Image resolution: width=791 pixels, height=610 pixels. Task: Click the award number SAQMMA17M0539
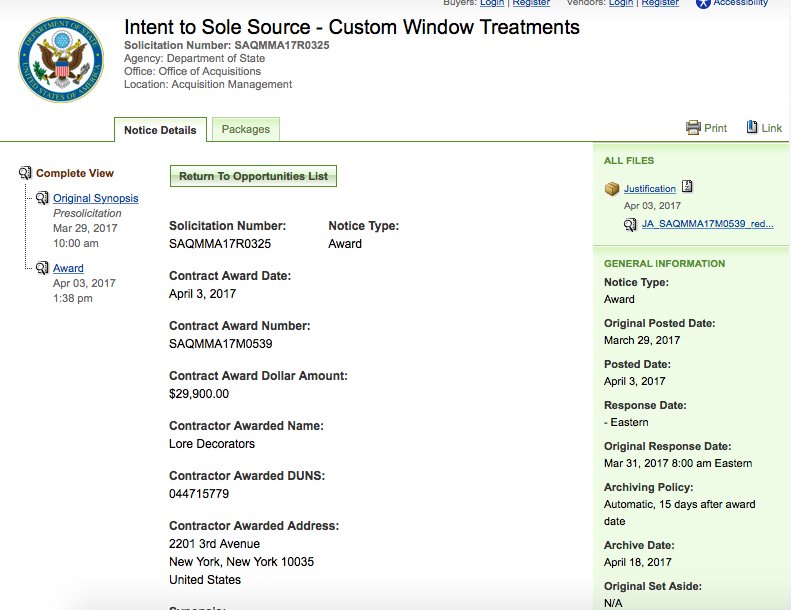coord(220,344)
